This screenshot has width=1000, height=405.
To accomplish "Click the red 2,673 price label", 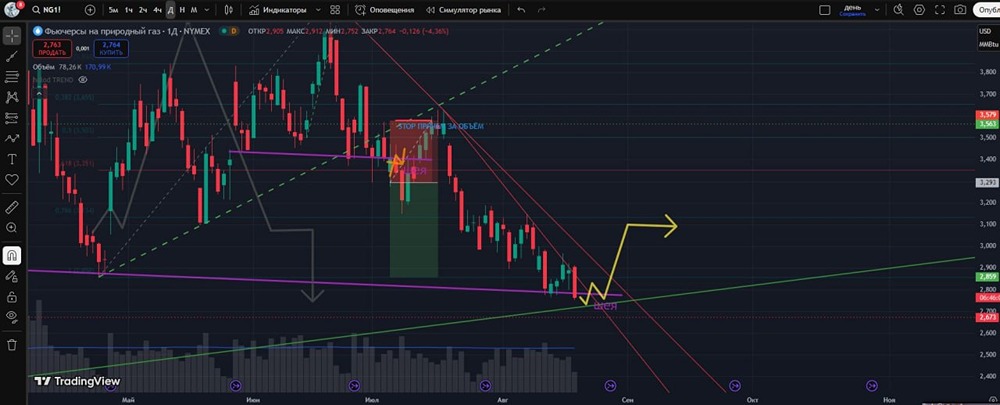I will pyautogui.click(x=987, y=317).
